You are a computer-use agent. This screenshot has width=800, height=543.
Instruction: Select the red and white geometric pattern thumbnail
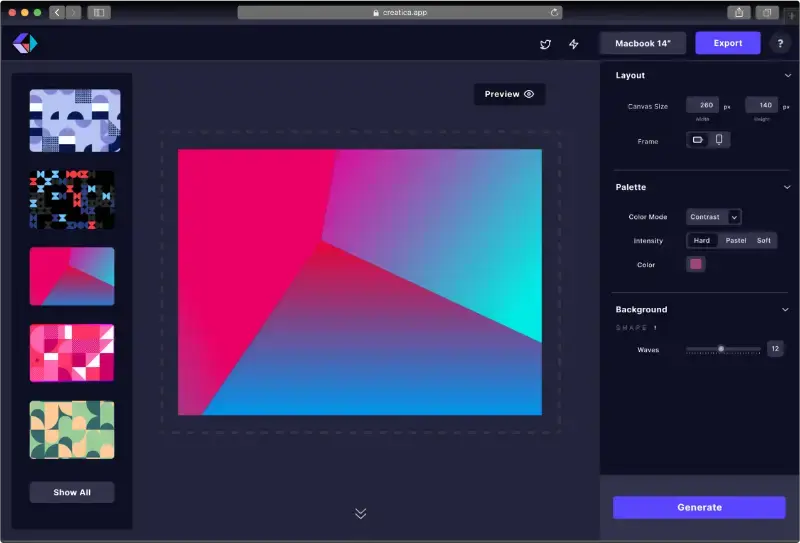(72, 353)
